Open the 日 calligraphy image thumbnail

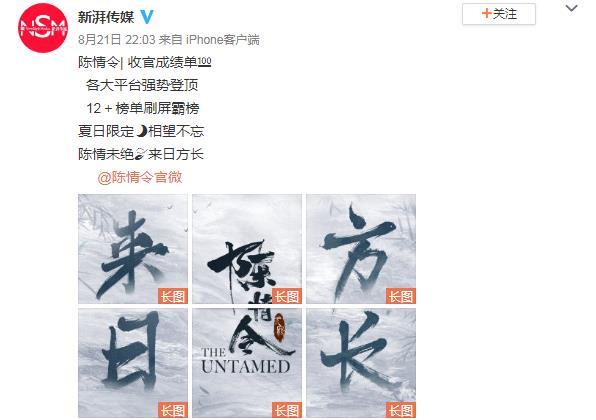click(133, 363)
